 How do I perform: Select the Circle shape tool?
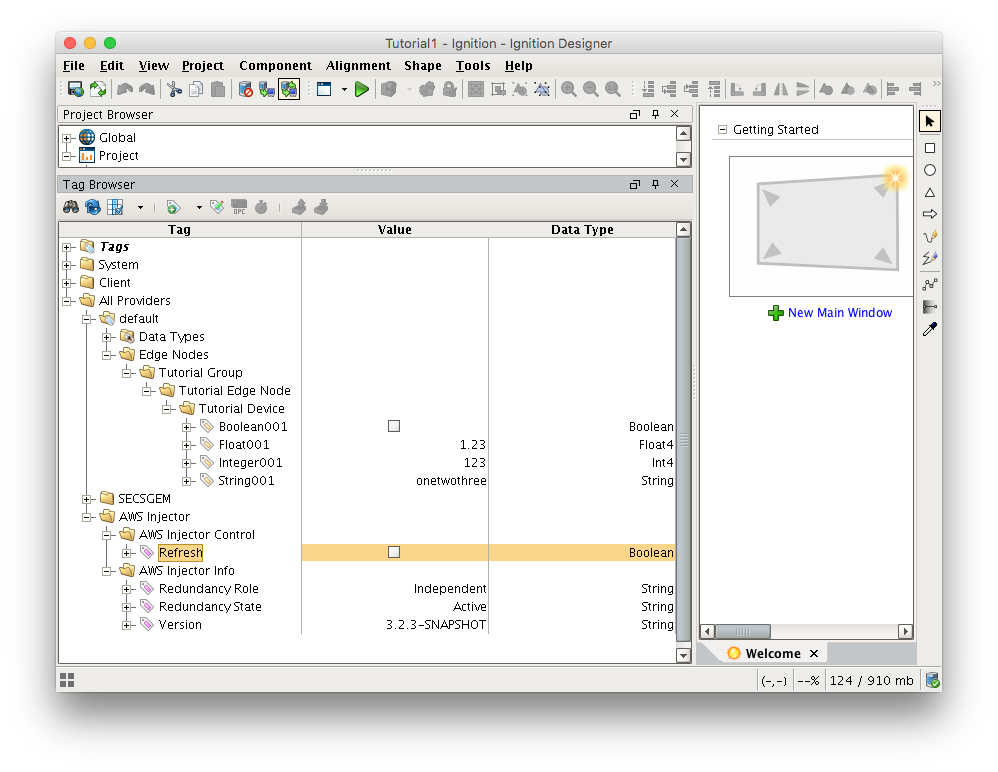tap(929, 170)
